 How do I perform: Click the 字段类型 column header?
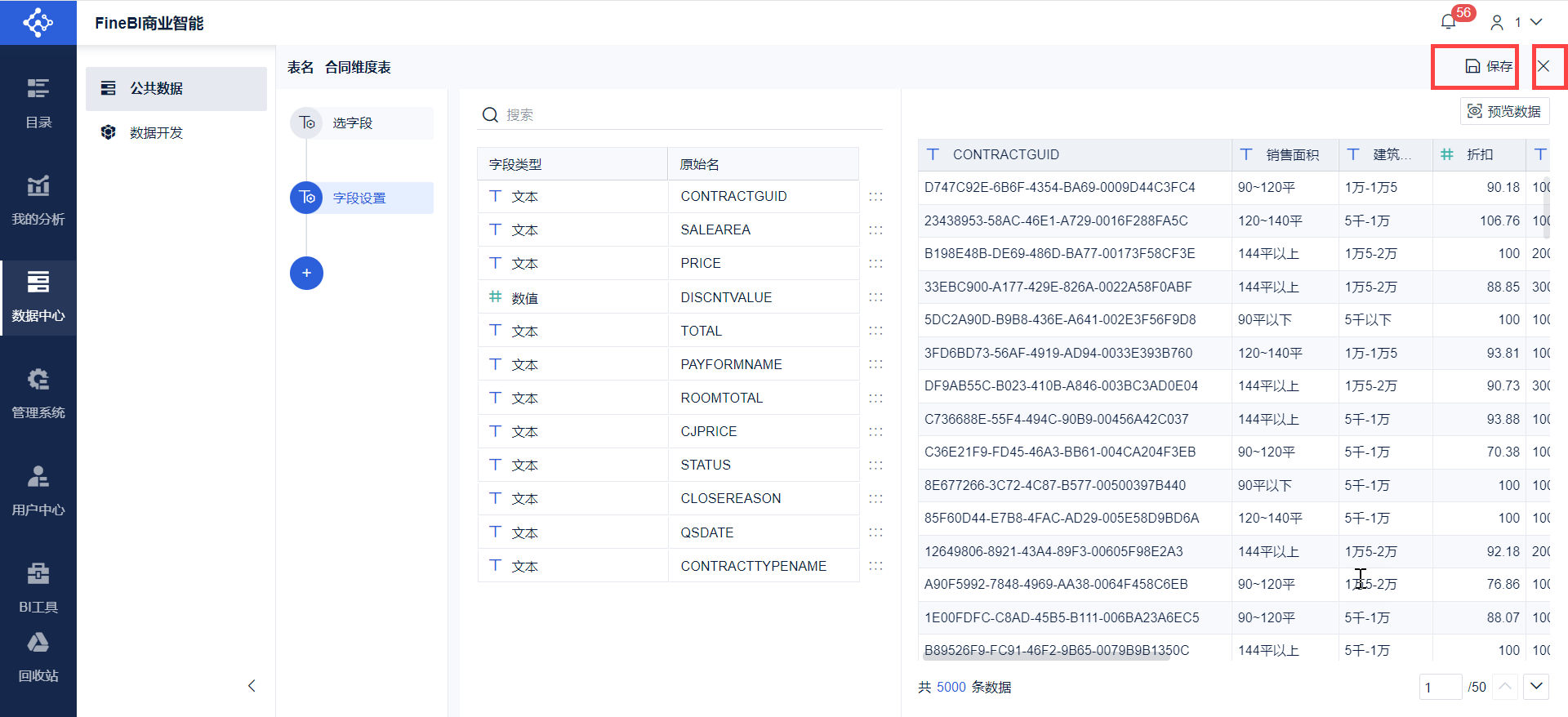pyautogui.click(x=572, y=164)
